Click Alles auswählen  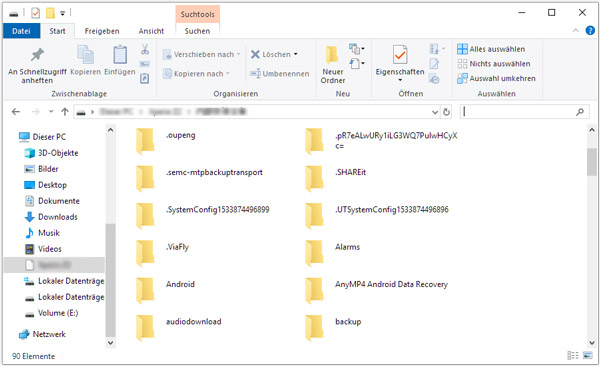click(x=491, y=49)
